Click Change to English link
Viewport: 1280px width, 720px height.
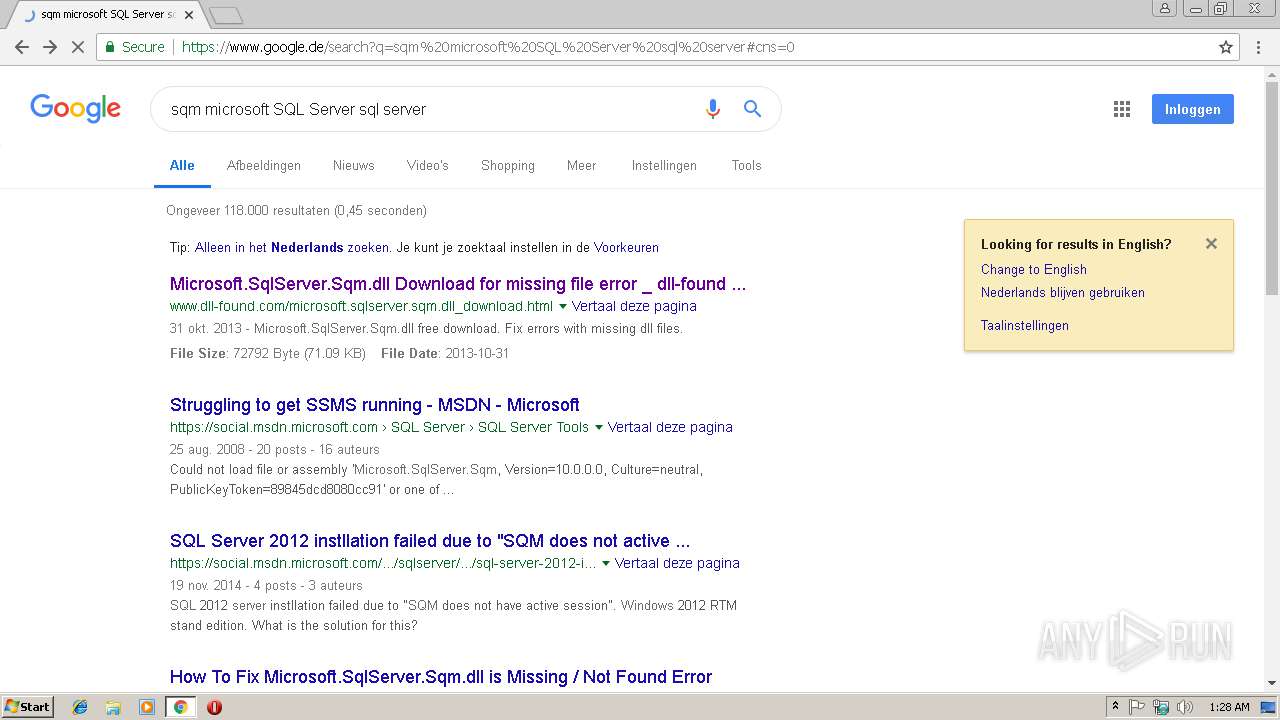pos(1034,270)
